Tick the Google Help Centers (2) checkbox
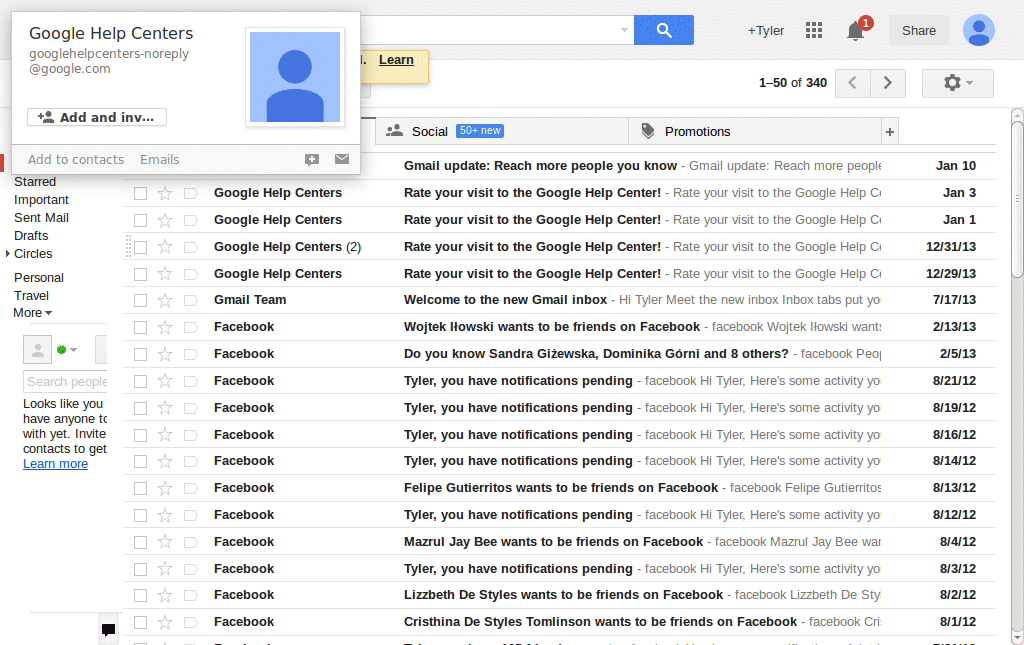Image resolution: width=1024 pixels, height=645 pixels. pyautogui.click(x=140, y=247)
